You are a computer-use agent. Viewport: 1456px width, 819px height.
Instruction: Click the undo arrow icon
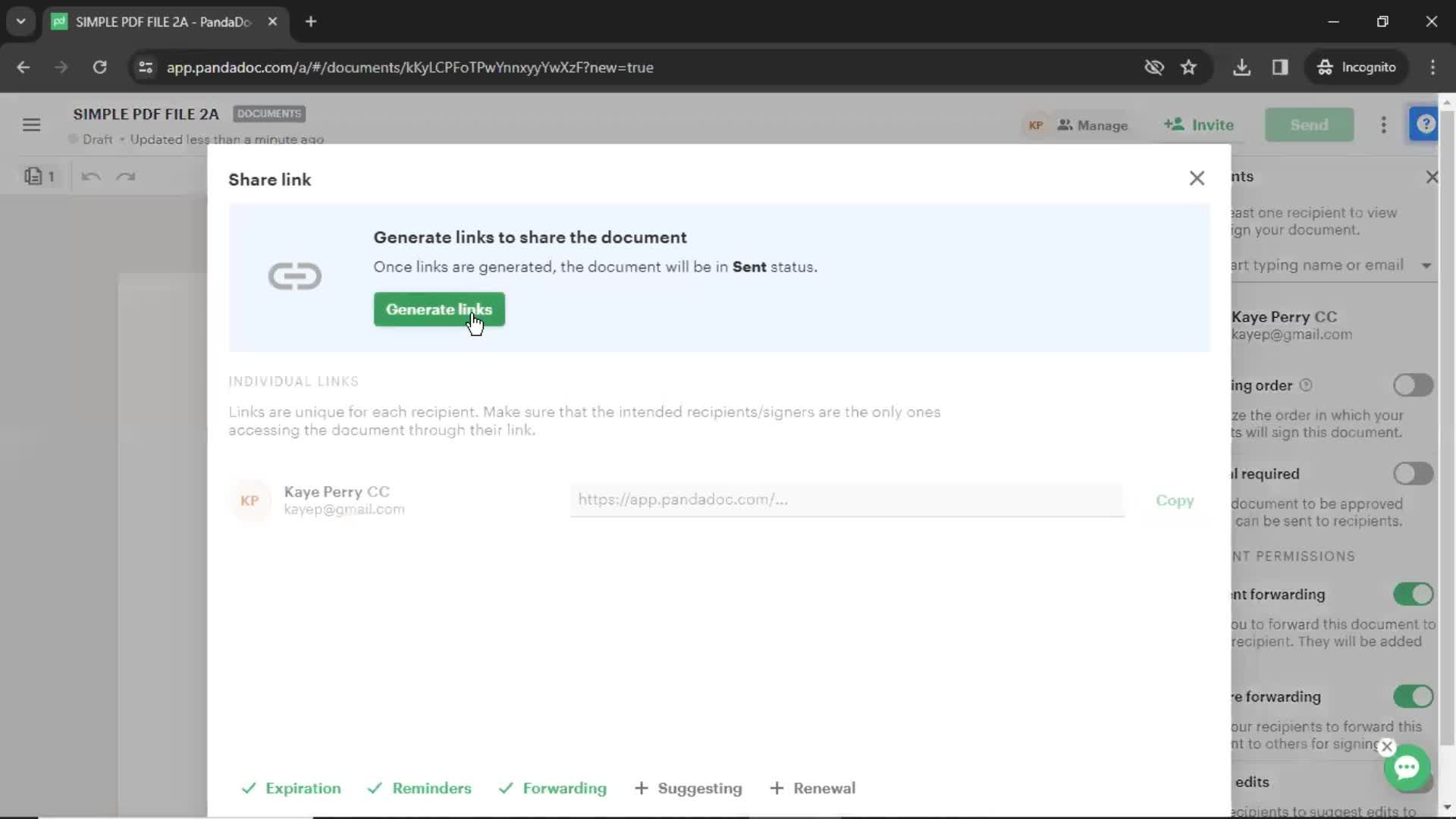coord(90,176)
